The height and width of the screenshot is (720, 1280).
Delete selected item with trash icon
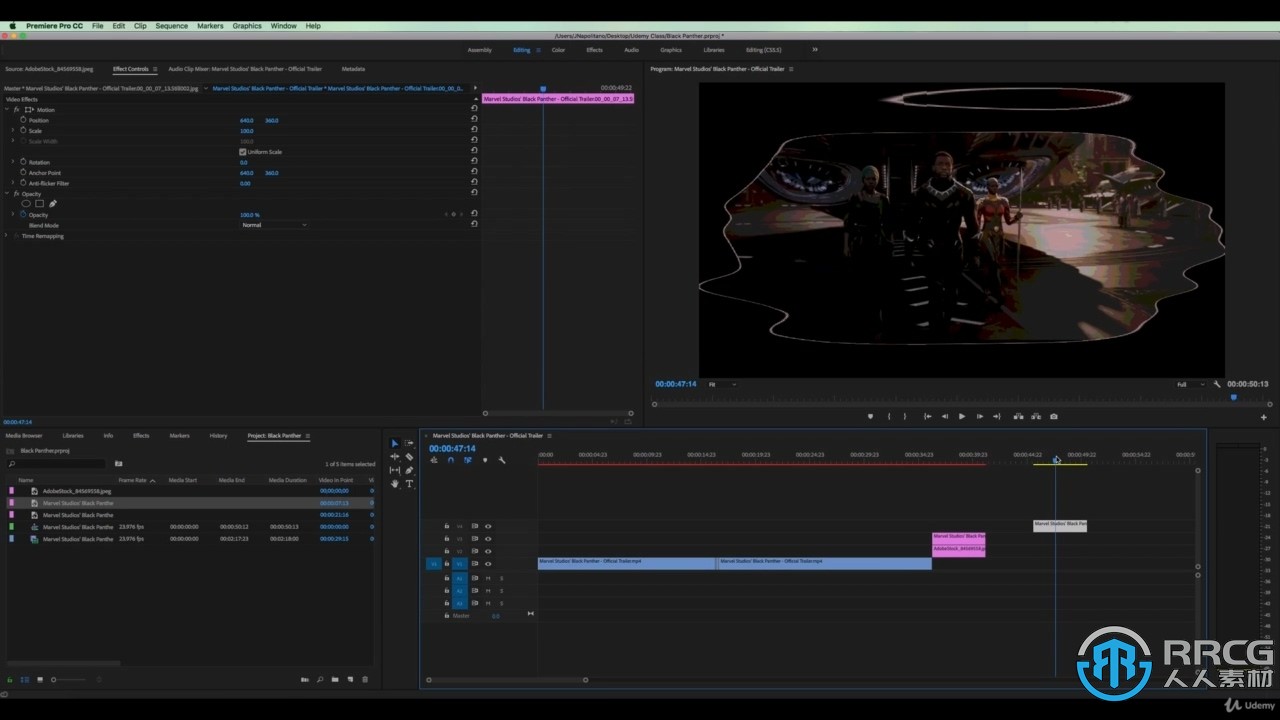pos(365,680)
